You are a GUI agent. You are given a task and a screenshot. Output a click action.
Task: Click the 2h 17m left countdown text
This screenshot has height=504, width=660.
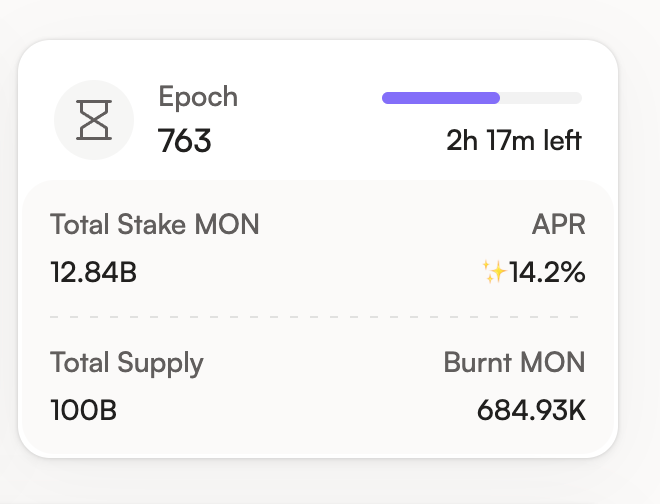(514, 140)
